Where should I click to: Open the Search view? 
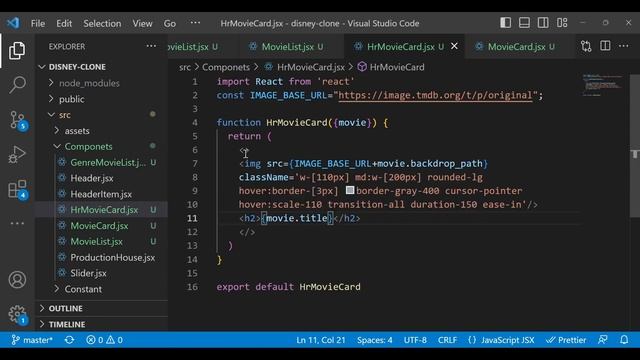(17, 84)
